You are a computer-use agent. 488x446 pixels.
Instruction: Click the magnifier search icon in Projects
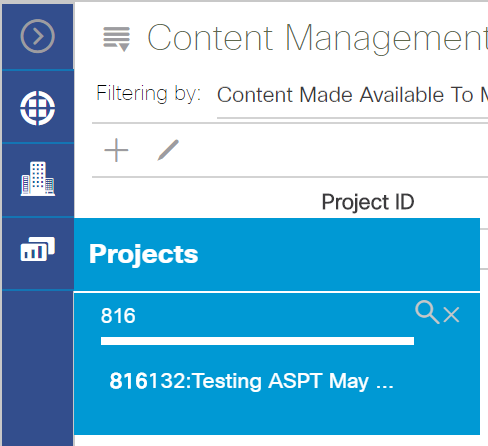427,312
